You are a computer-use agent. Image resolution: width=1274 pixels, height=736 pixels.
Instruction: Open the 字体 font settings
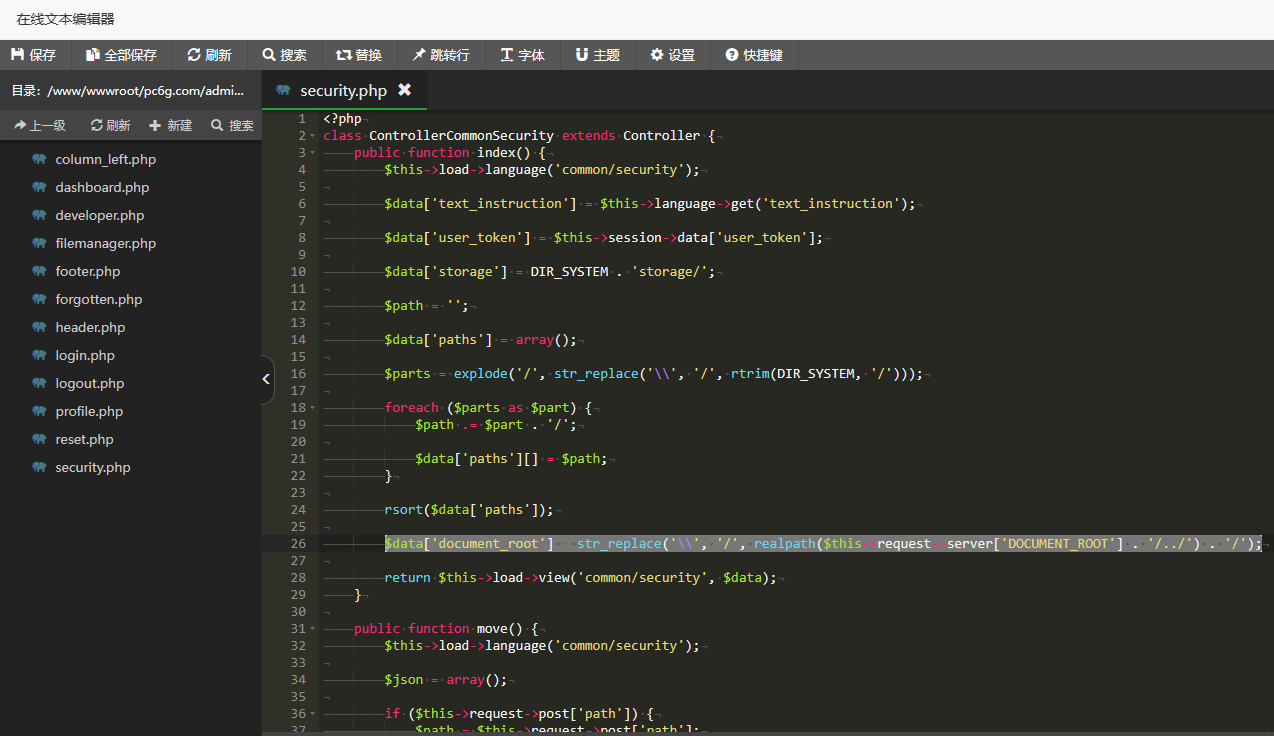[523, 55]
